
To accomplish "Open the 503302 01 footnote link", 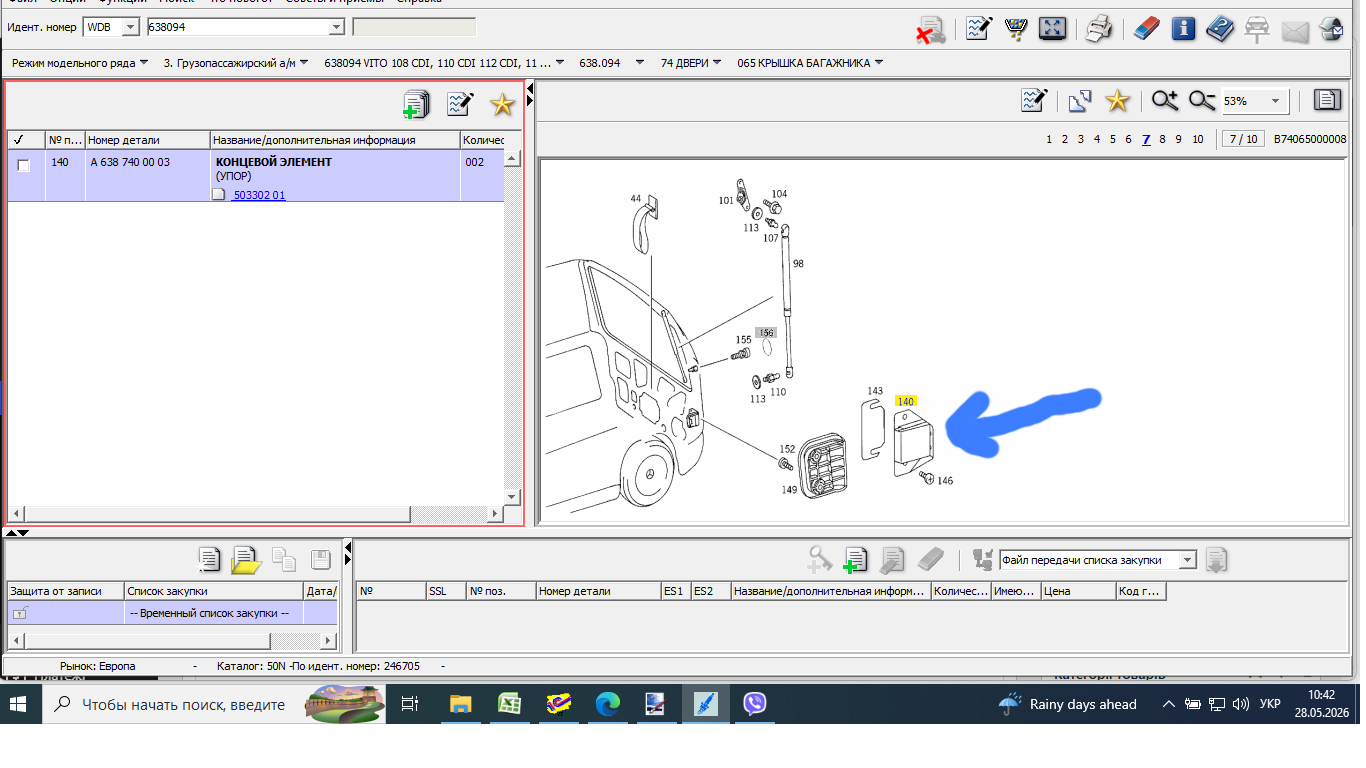I will (258, 195).
